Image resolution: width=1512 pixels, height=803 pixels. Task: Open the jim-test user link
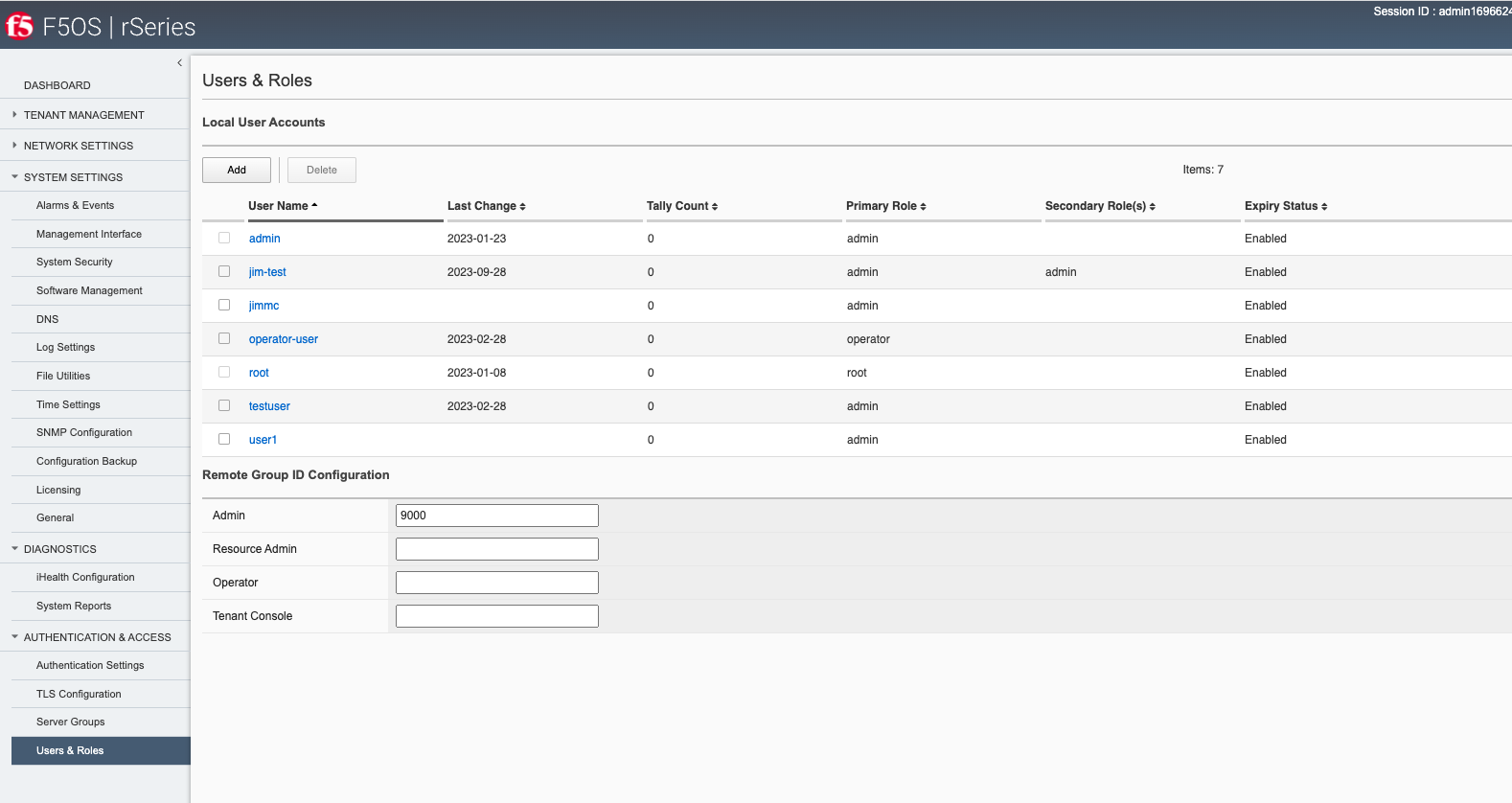pos(267,272)
